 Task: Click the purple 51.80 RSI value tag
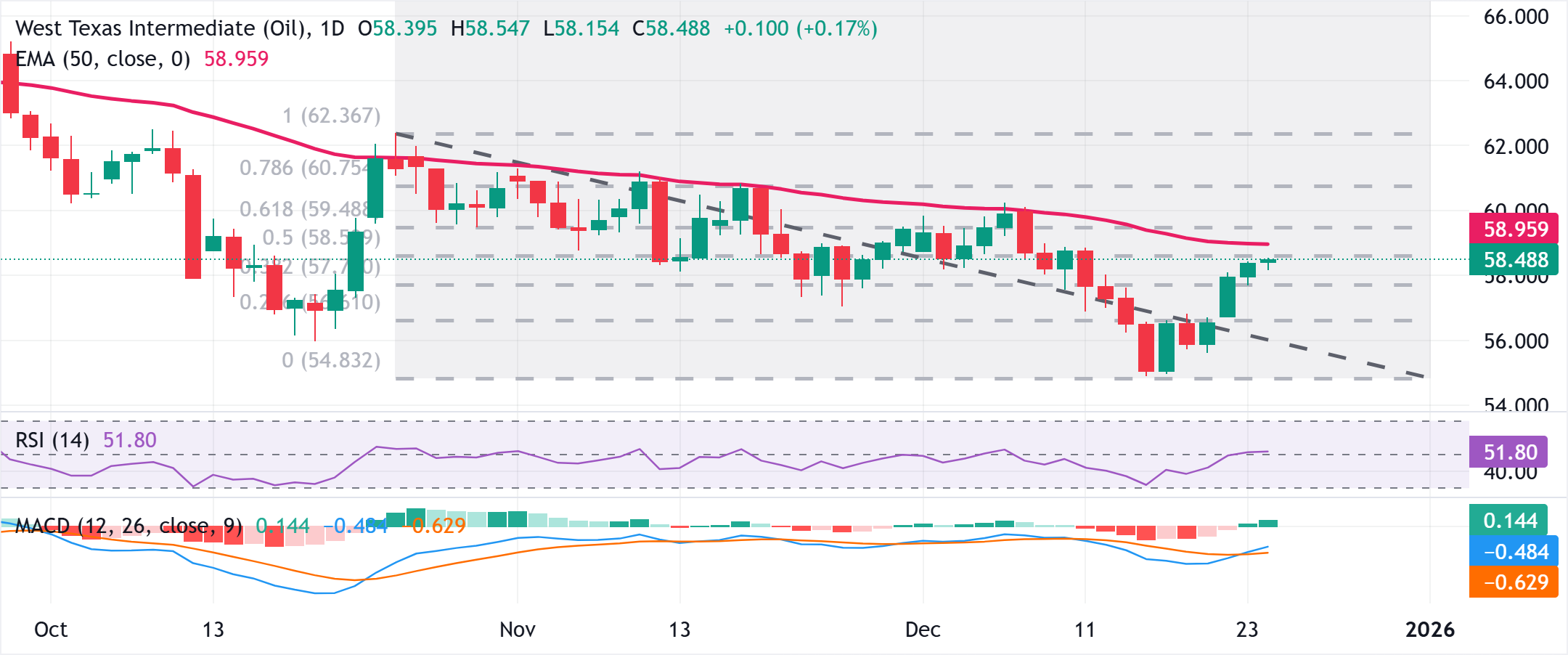coord(1509,452)
